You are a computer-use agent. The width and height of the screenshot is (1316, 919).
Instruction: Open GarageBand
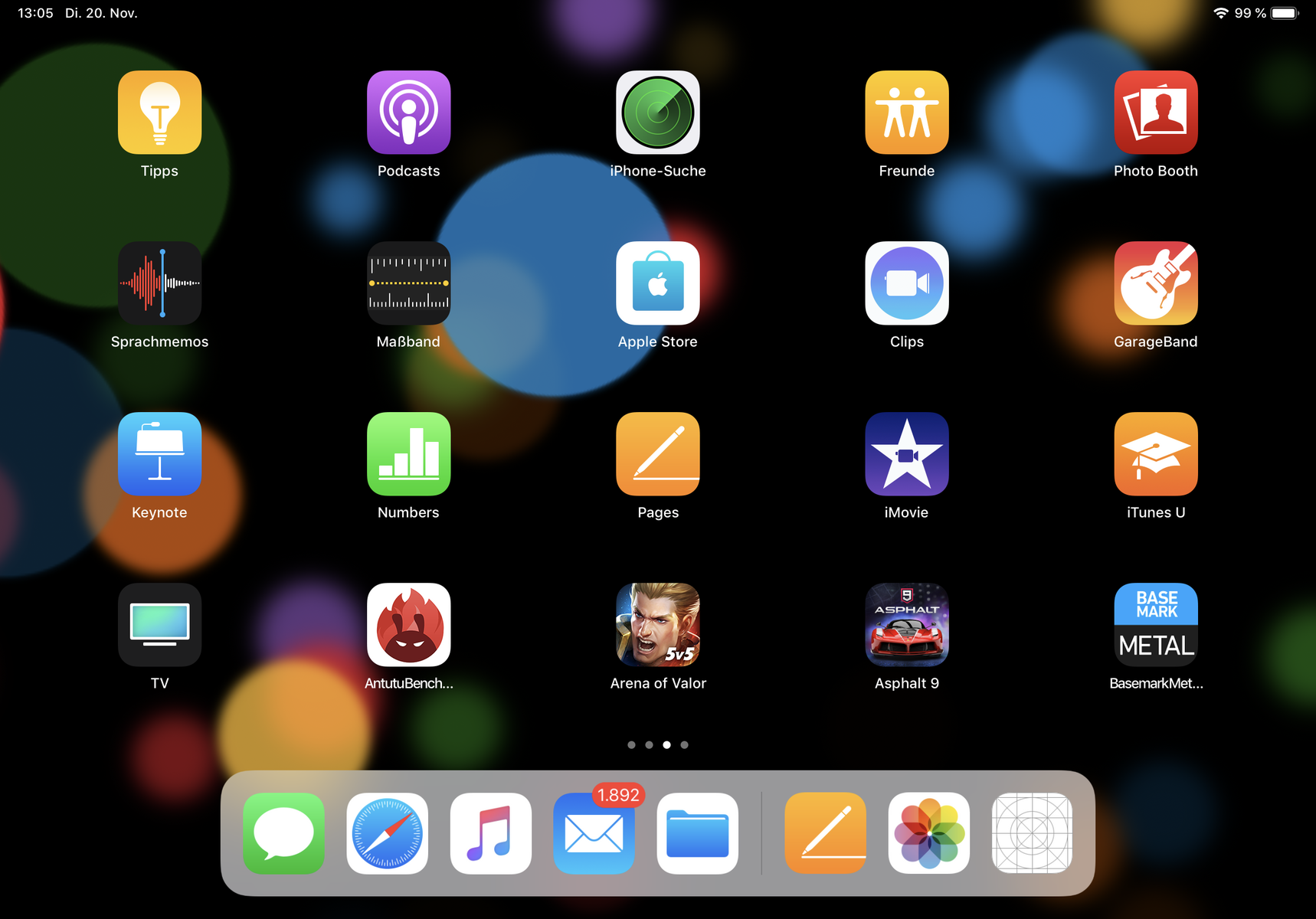pos(1156,283)
